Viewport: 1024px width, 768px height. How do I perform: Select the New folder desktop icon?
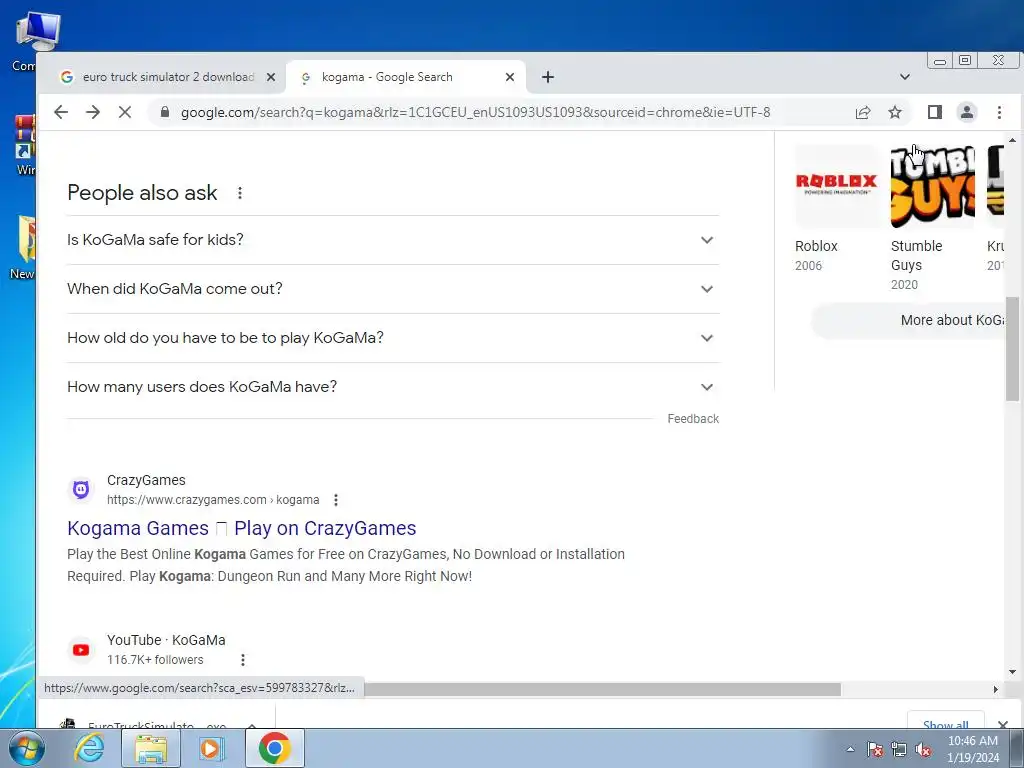coord(23,248)
